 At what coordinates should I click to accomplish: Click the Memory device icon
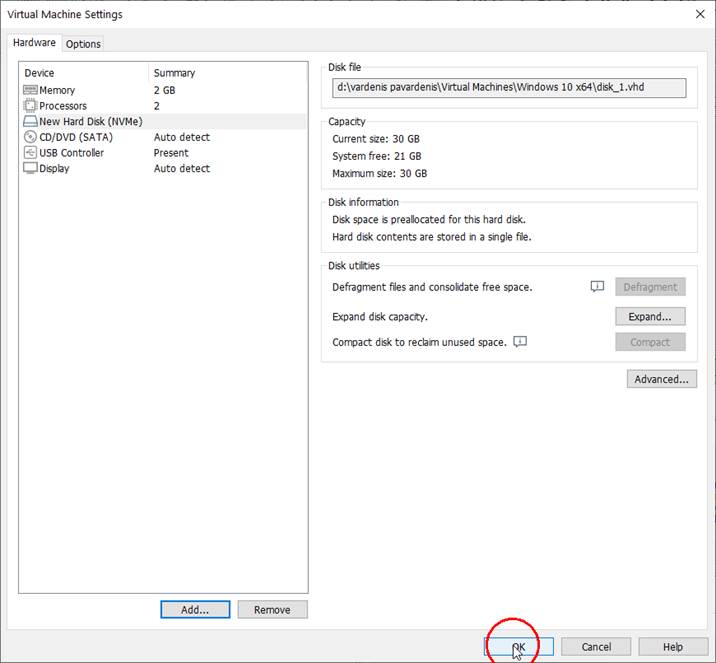click(x=30, y=90)
